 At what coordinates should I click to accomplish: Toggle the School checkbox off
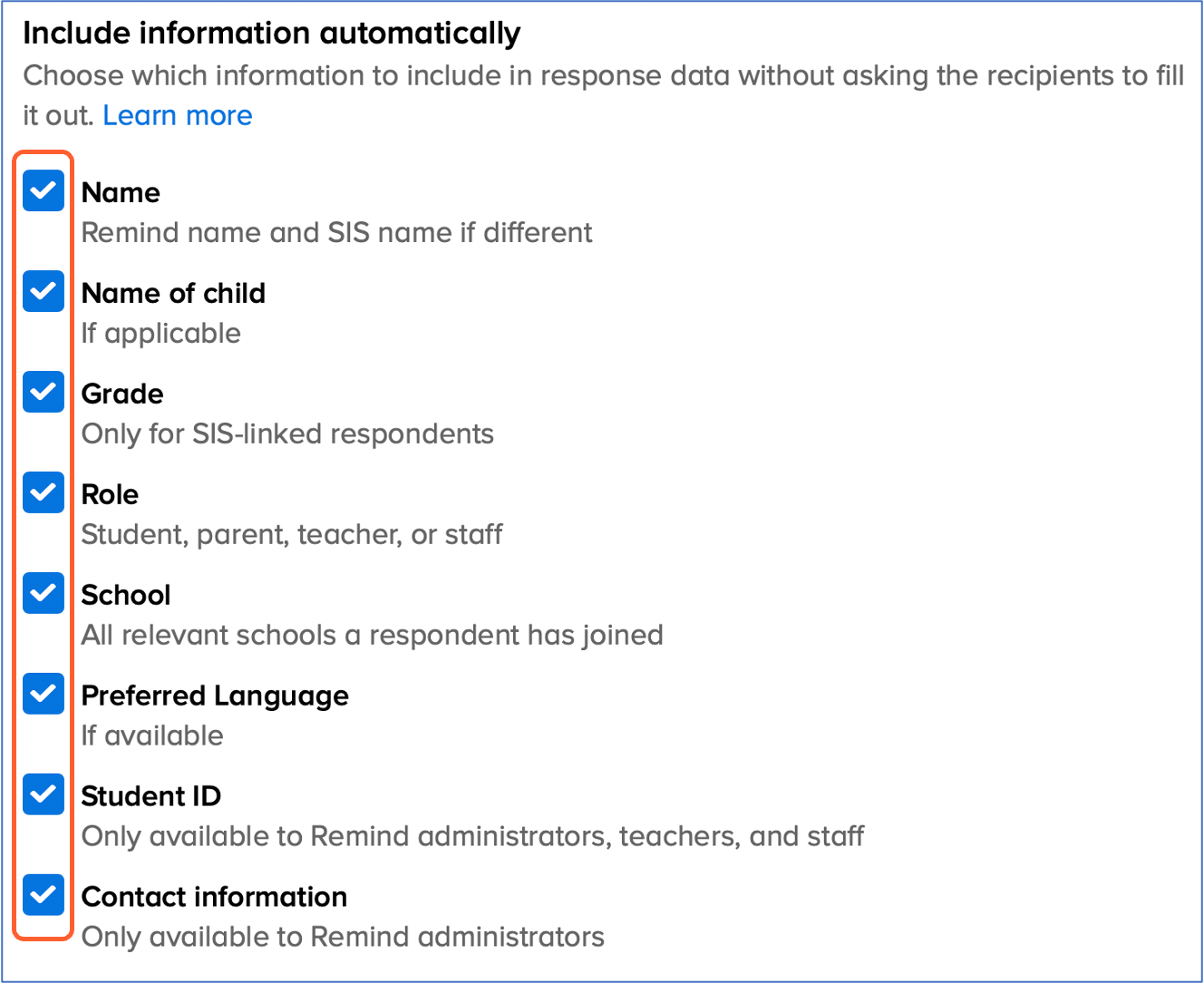point(44,593)
